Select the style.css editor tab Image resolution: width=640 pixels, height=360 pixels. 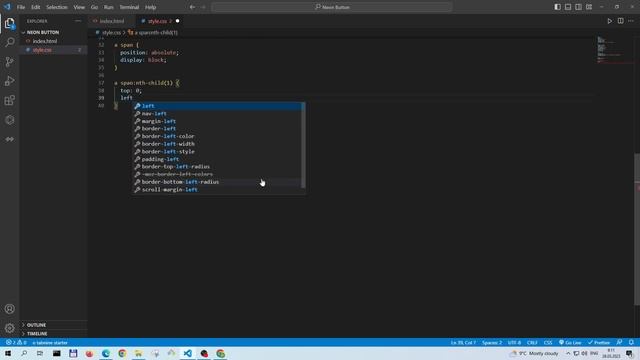point(159,21)
